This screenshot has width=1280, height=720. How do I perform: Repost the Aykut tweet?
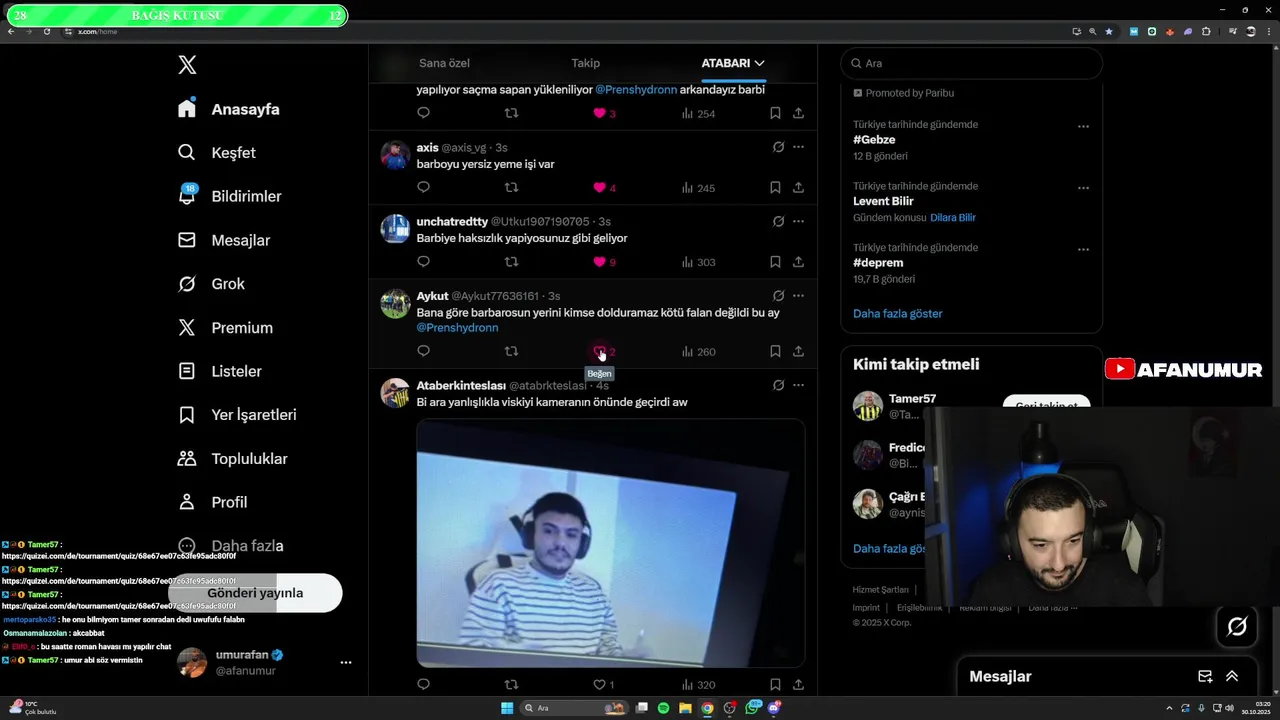pos(511,351)
